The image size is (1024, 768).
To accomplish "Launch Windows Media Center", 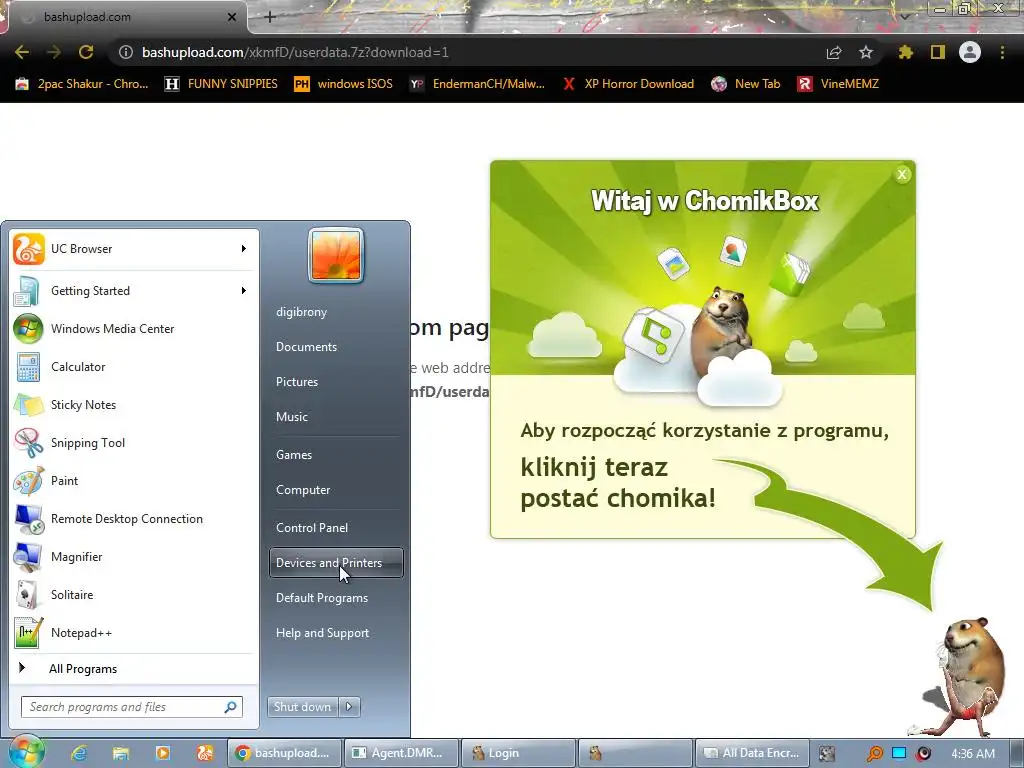I will 134,328.
